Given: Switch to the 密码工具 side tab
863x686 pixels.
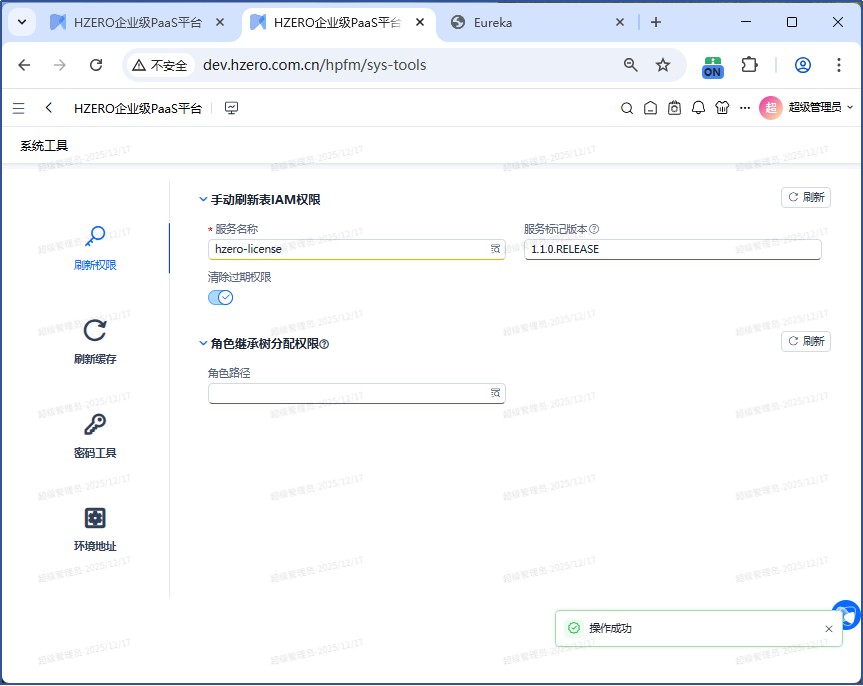Looking at the screenshot, I should click(95, 435).
